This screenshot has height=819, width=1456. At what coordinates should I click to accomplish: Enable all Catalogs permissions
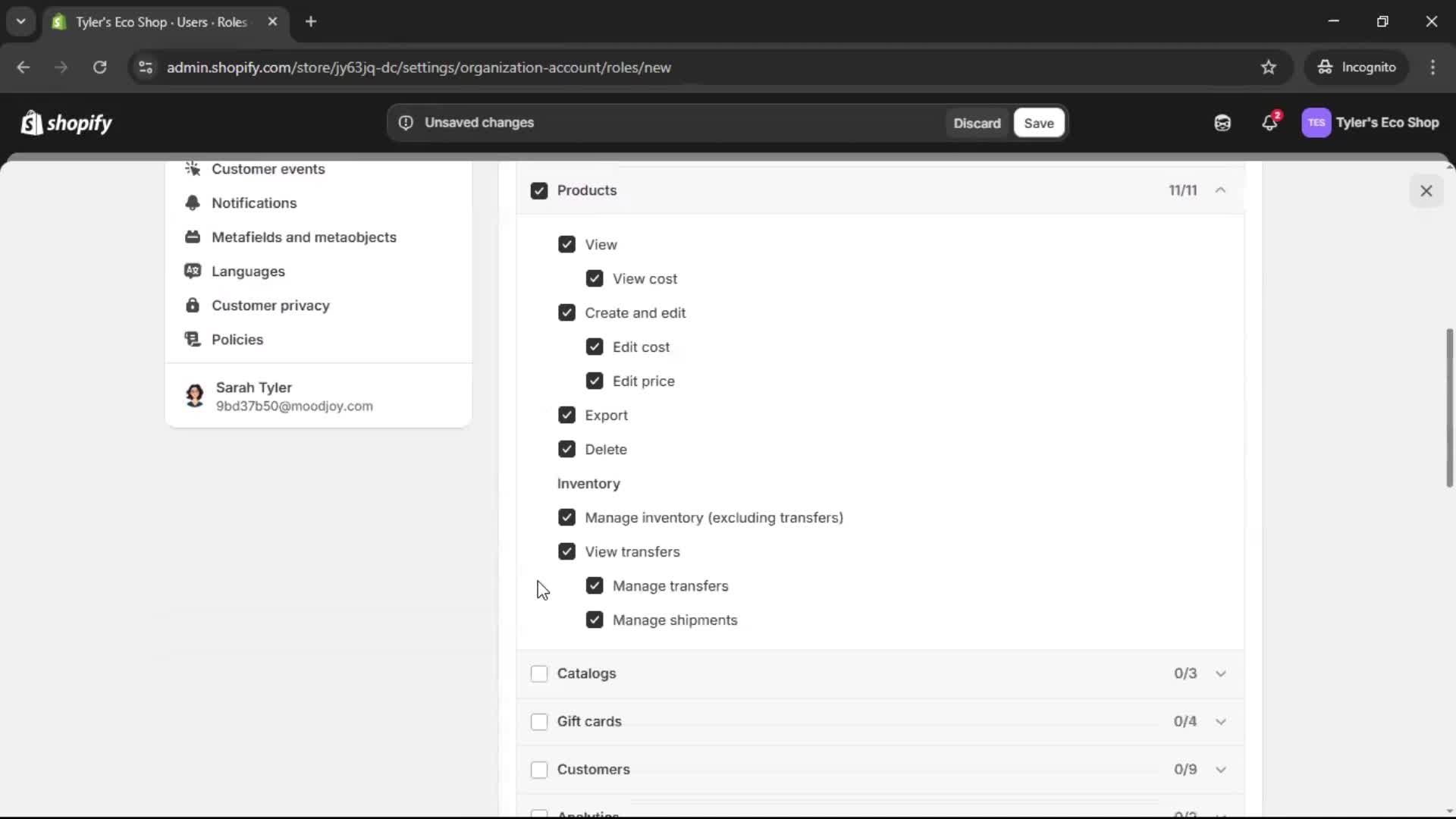click(539, 673)
